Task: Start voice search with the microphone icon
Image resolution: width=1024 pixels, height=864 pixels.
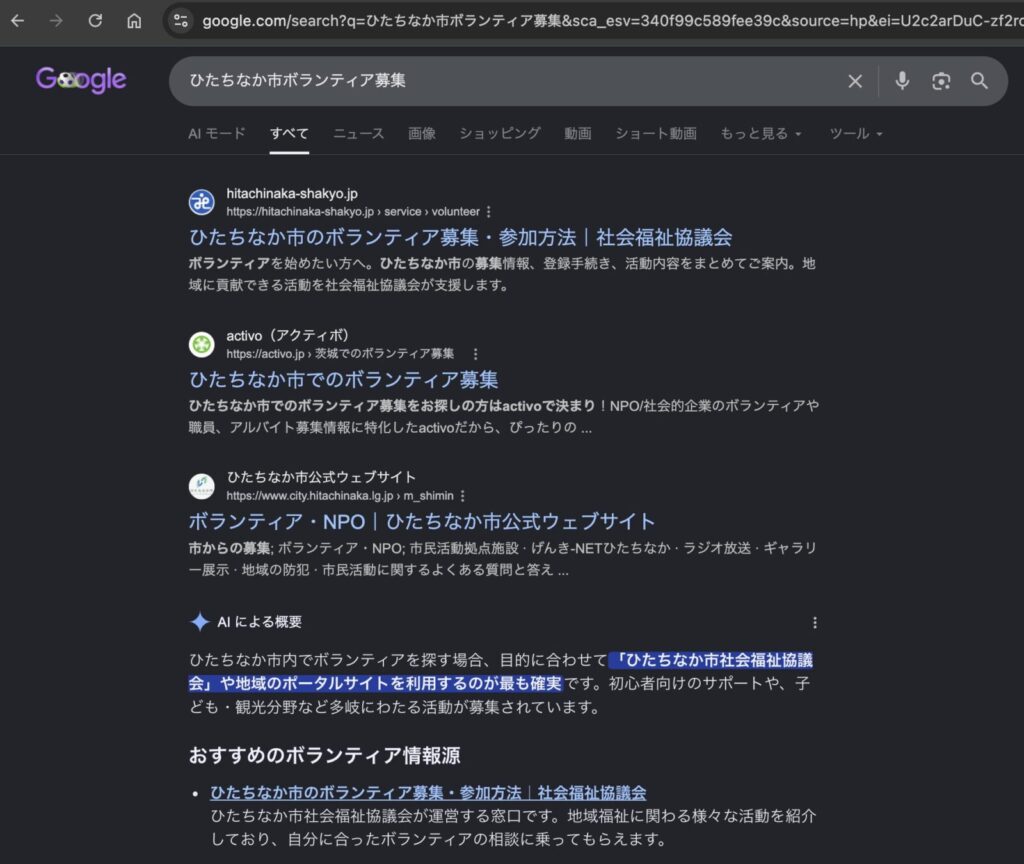Action: pos(902,81)
